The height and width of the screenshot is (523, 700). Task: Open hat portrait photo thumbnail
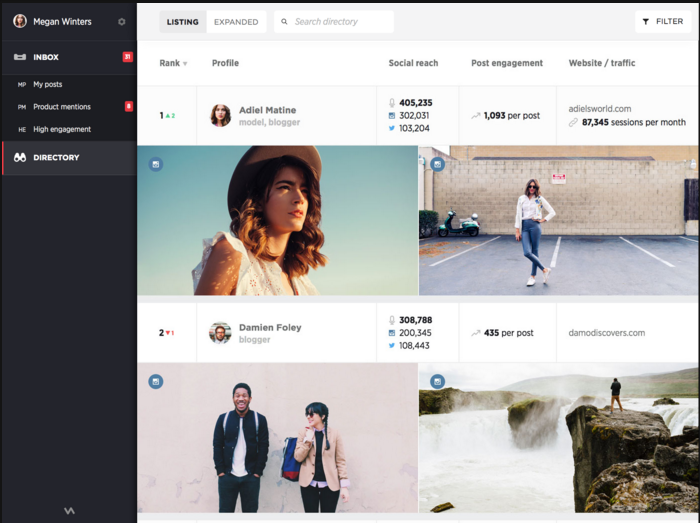point(277,220)
